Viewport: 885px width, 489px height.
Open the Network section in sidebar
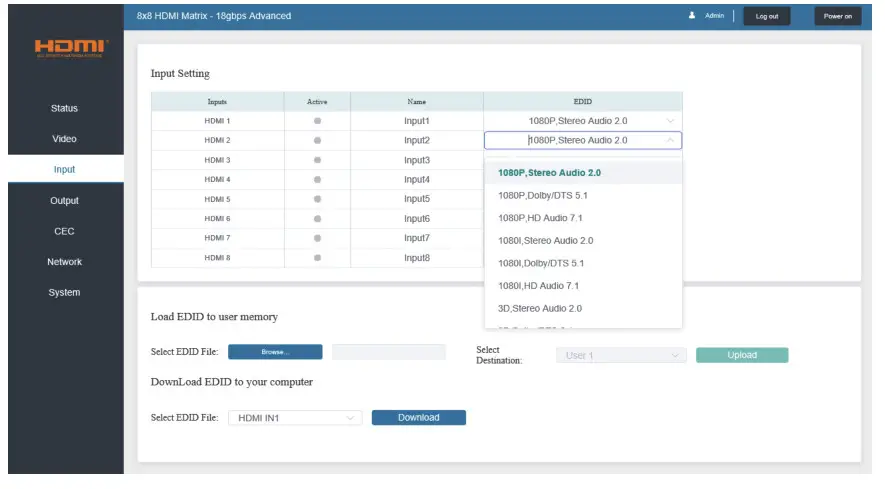coord(64,262)
